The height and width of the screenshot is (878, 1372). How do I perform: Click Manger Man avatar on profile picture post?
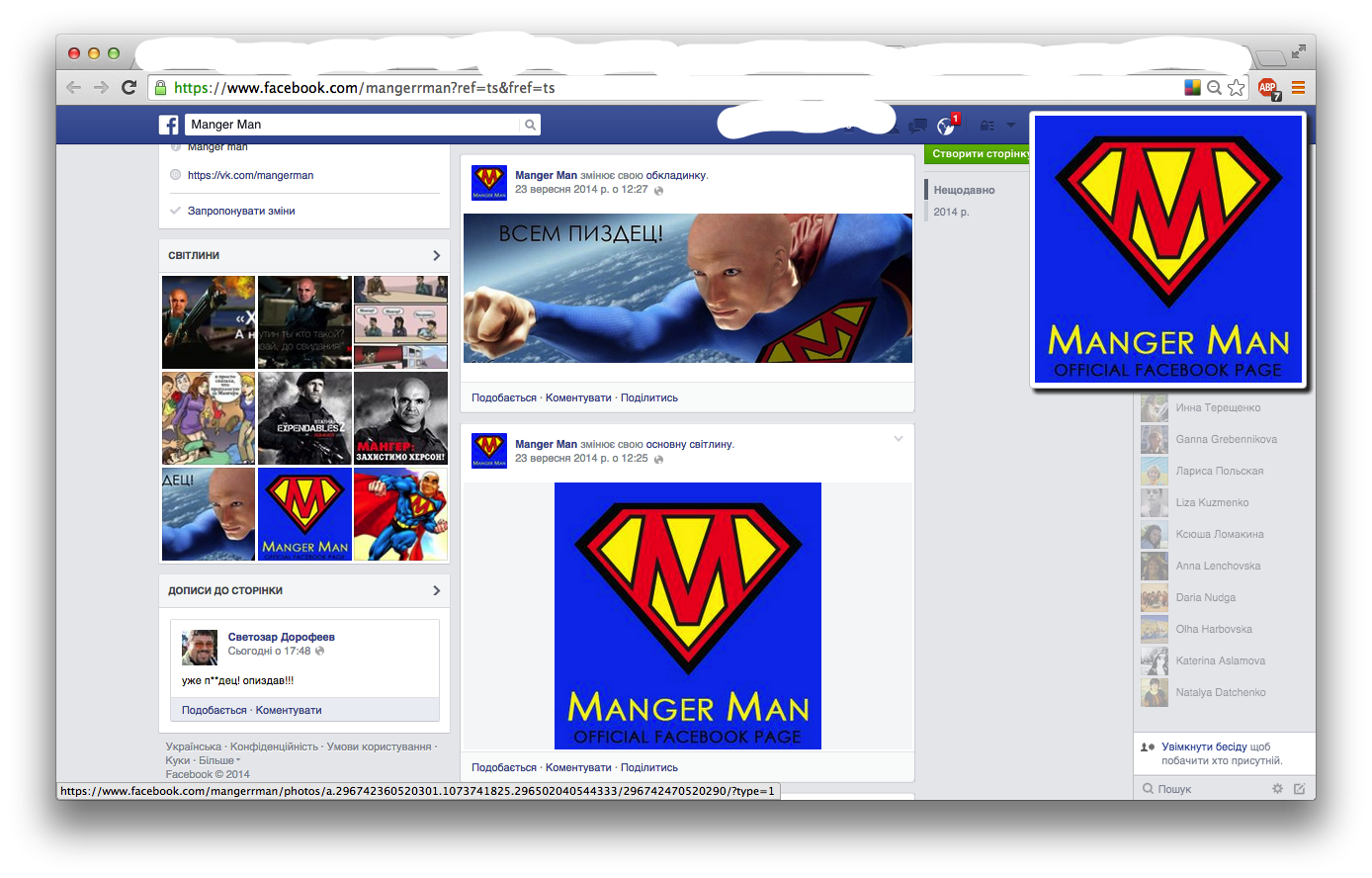(489, 451)
